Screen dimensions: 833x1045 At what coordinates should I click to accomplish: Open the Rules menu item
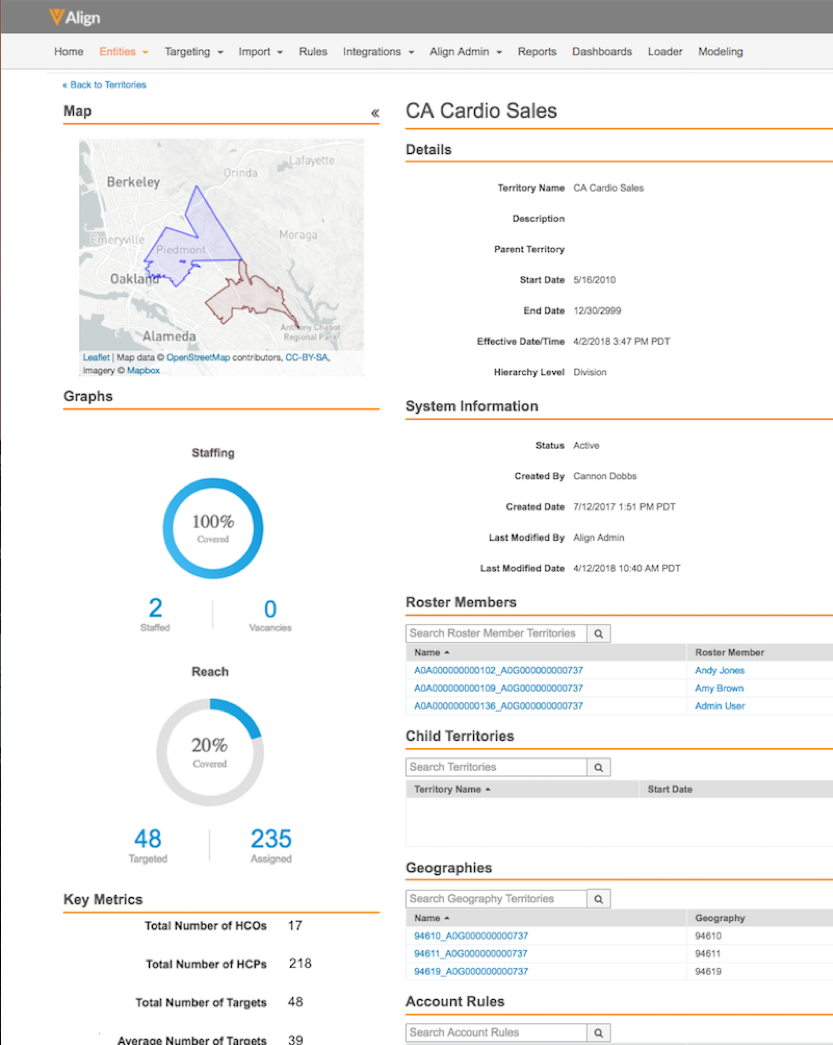(x=313, y=51)
